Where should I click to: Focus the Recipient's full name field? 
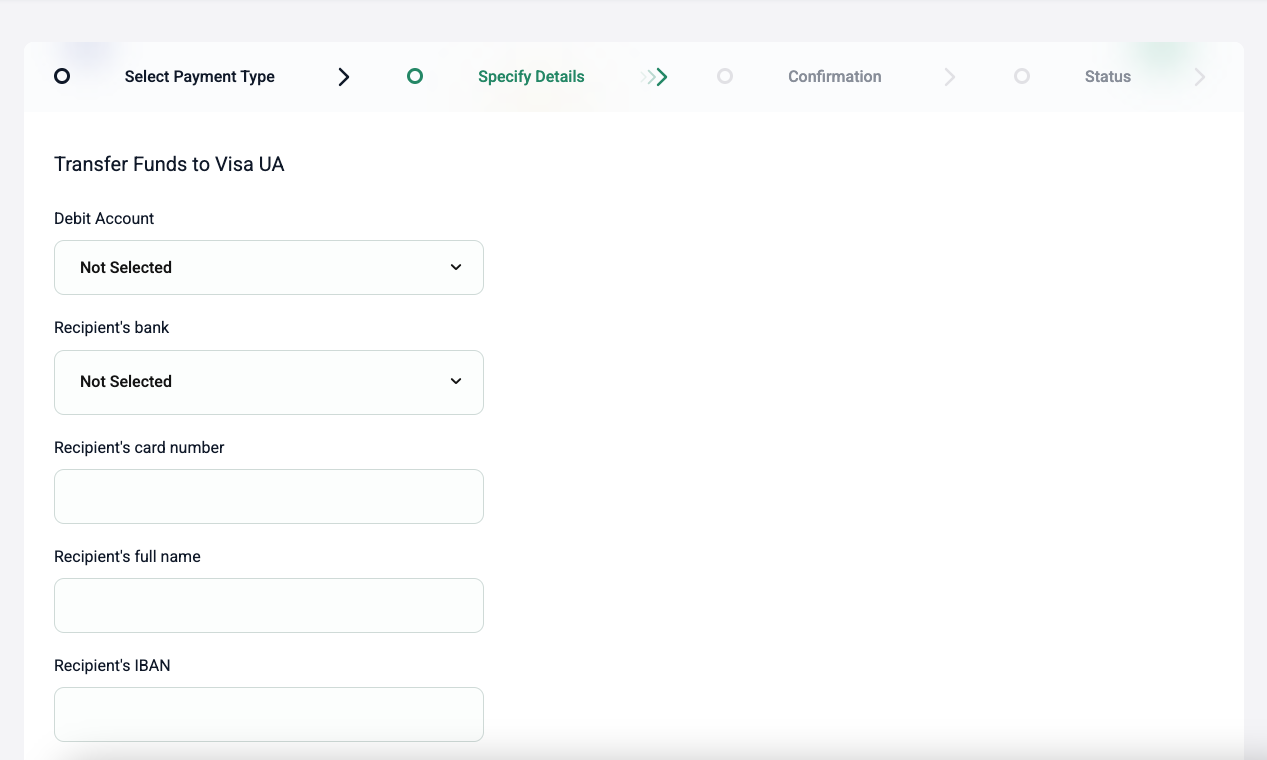(x=269, y=605)
